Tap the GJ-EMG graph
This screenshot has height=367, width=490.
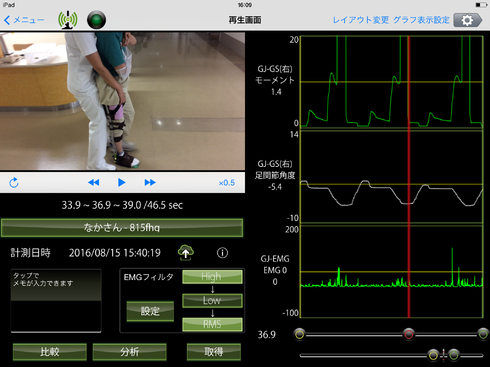point(392,272)
